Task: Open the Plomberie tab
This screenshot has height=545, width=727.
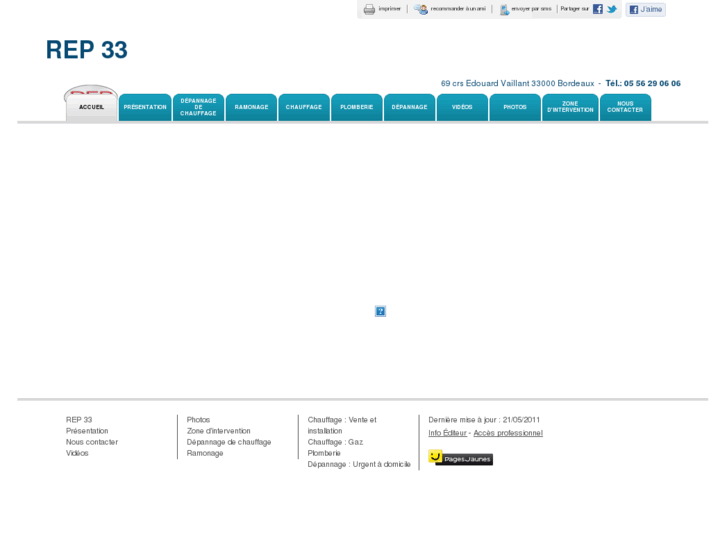Action: (357, 107)
